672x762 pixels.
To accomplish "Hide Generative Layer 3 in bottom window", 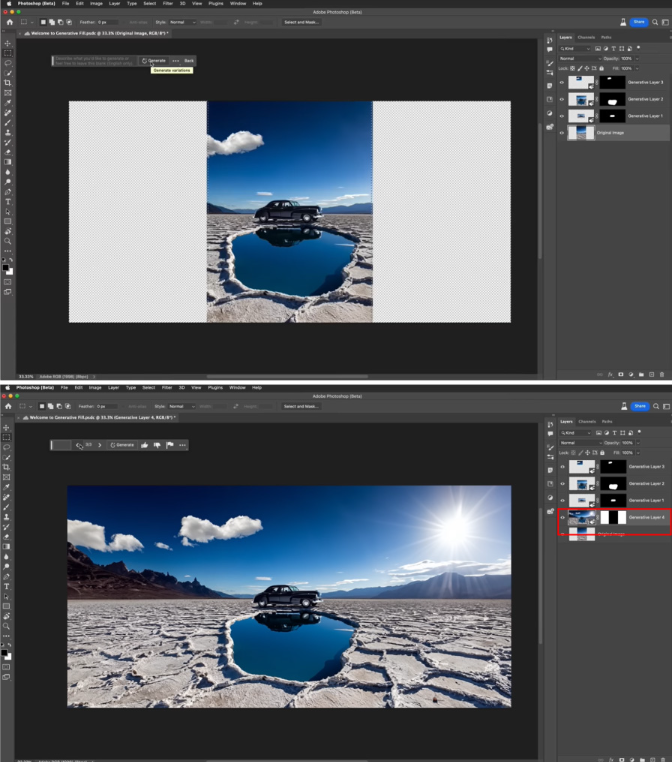I will pyautogui.click(x=563, y=467).
